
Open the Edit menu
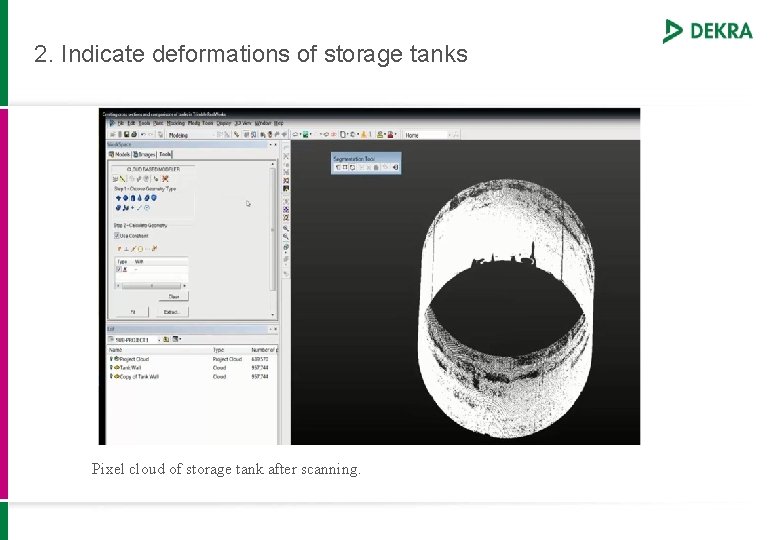click(x=131, y=123)
